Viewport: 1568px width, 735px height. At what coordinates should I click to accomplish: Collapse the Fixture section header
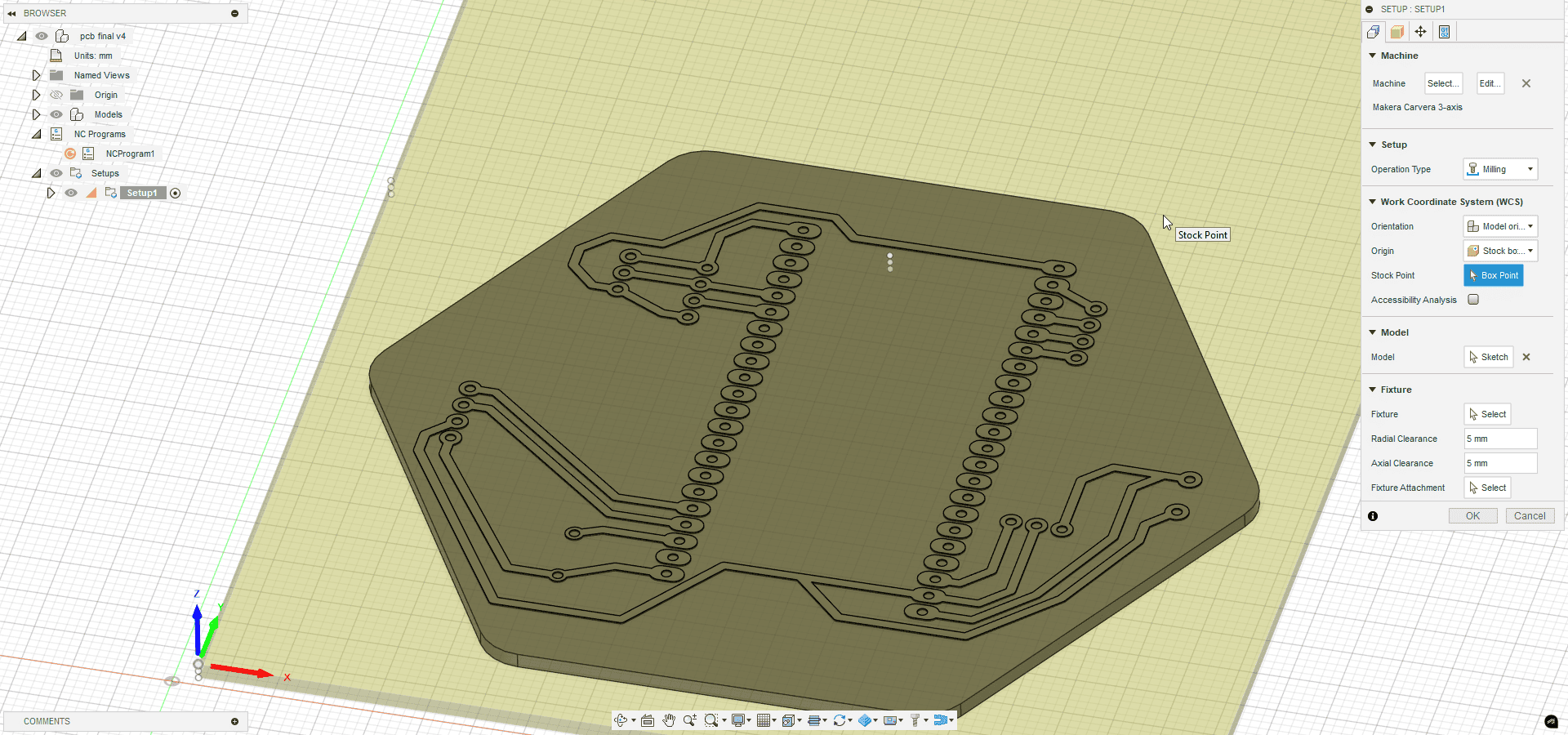click(1373, 390)
